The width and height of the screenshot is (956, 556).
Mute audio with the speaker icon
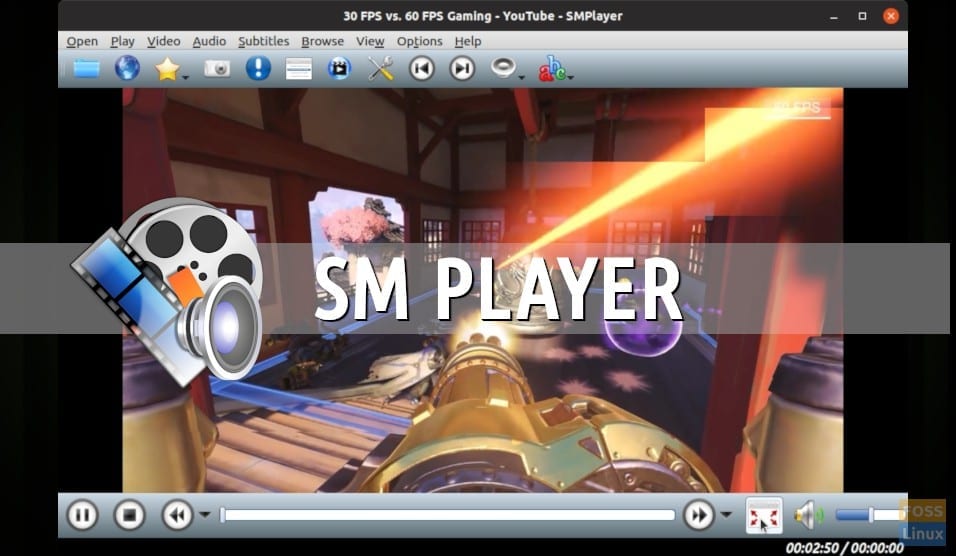pyautogui.click(x=809, y=515)
